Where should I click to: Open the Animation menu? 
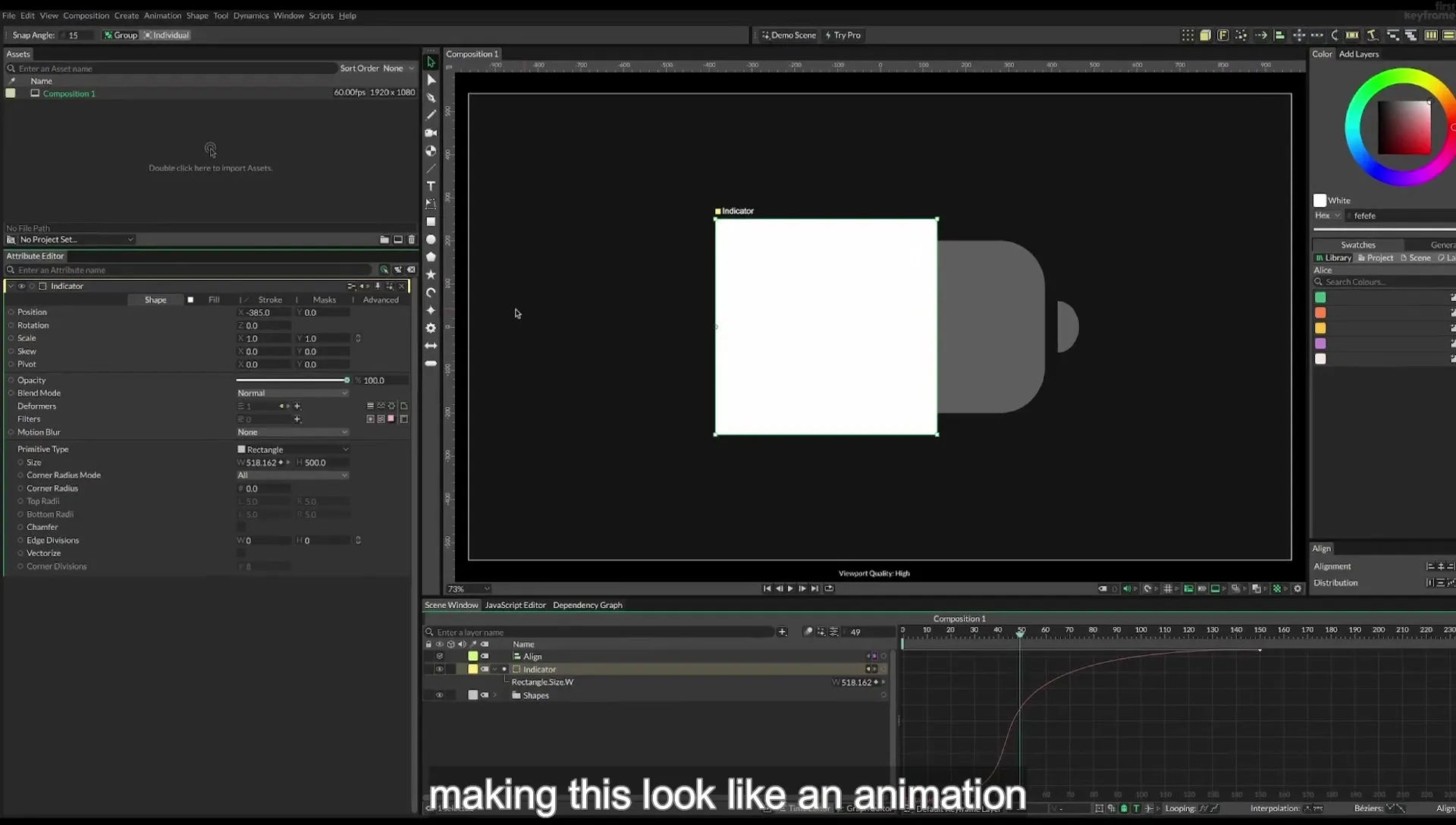(x=162, y=15)
